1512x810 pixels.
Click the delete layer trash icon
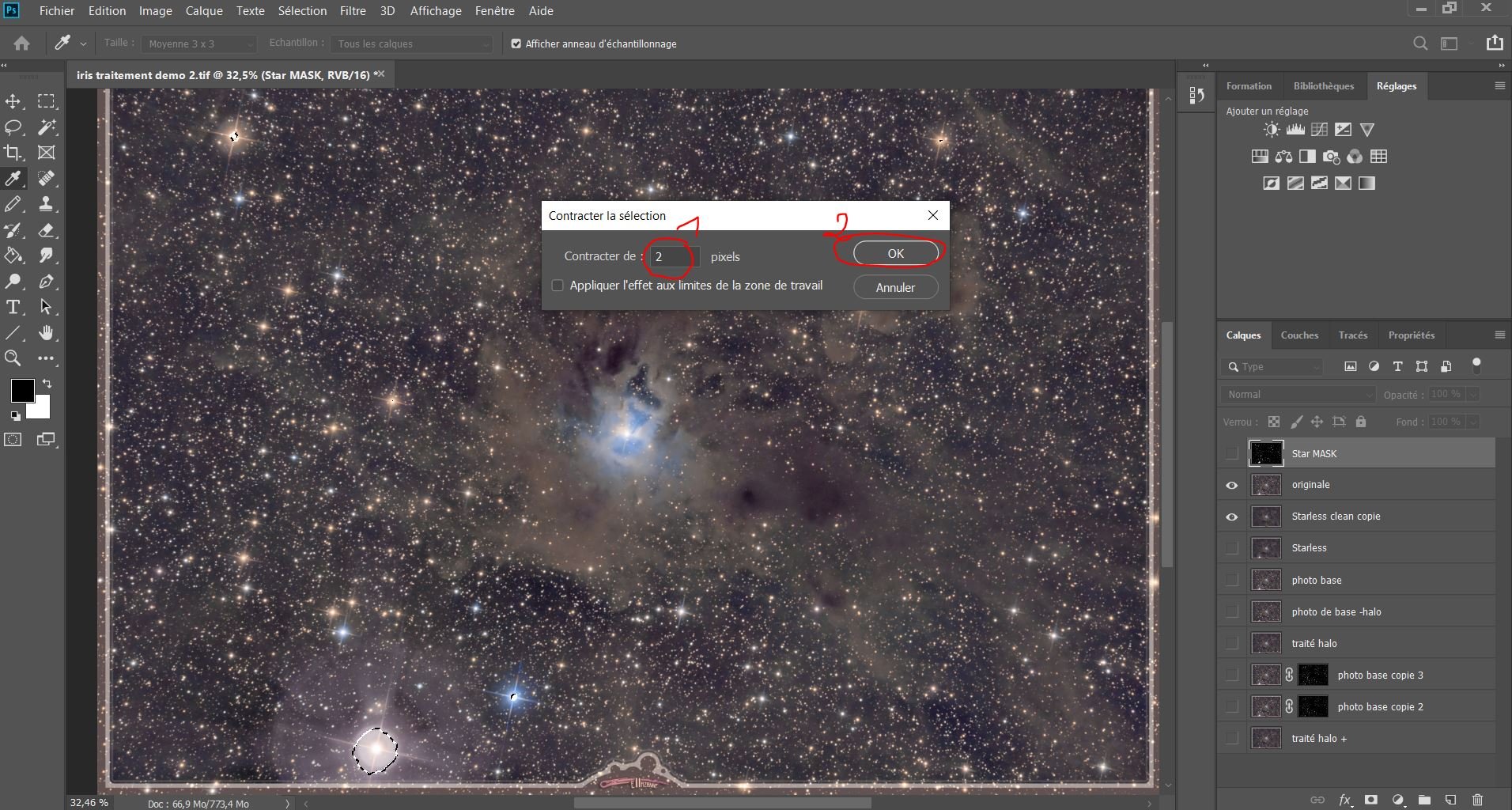[x=1477, y=800]
